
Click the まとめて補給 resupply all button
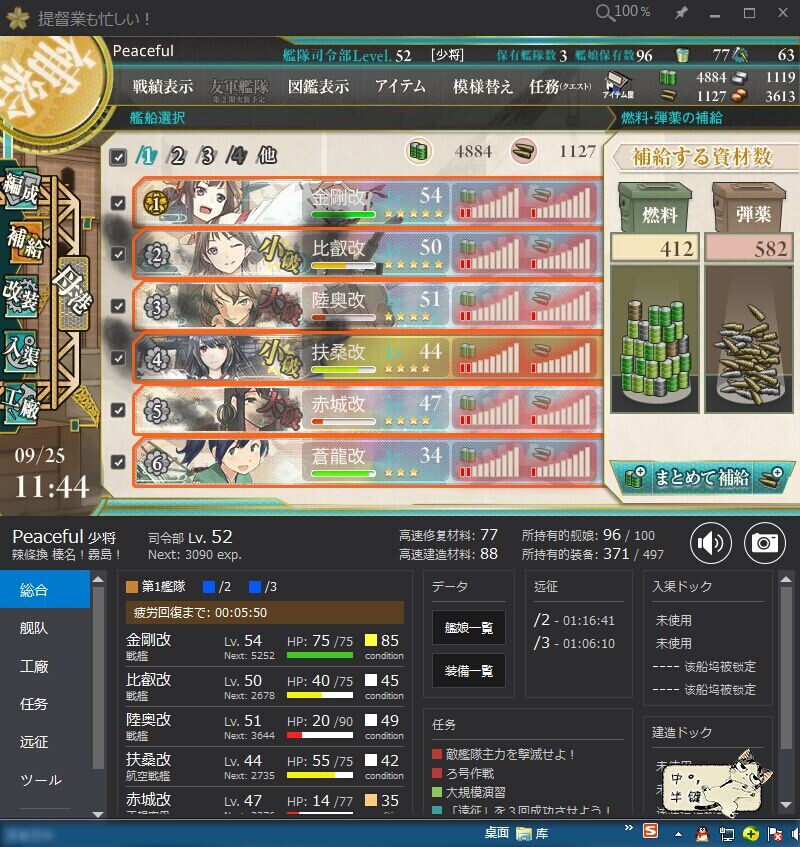pos(702,478)
